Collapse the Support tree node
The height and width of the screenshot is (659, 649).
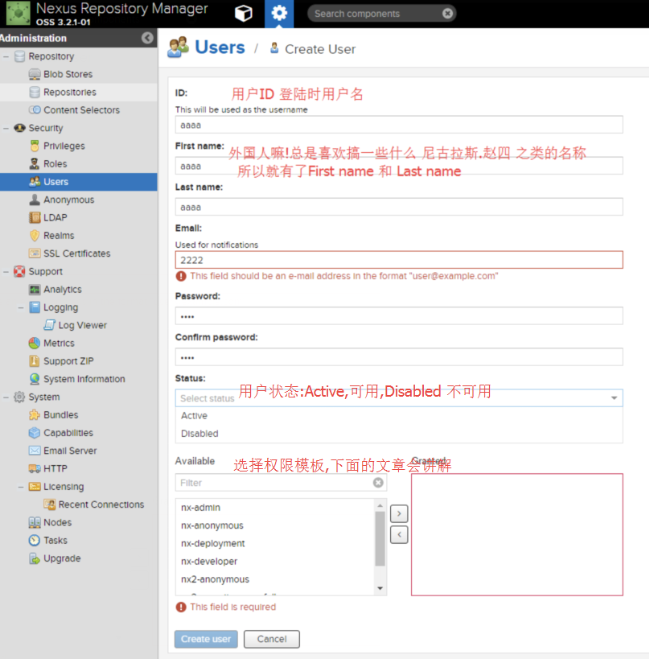pos(6,272)
